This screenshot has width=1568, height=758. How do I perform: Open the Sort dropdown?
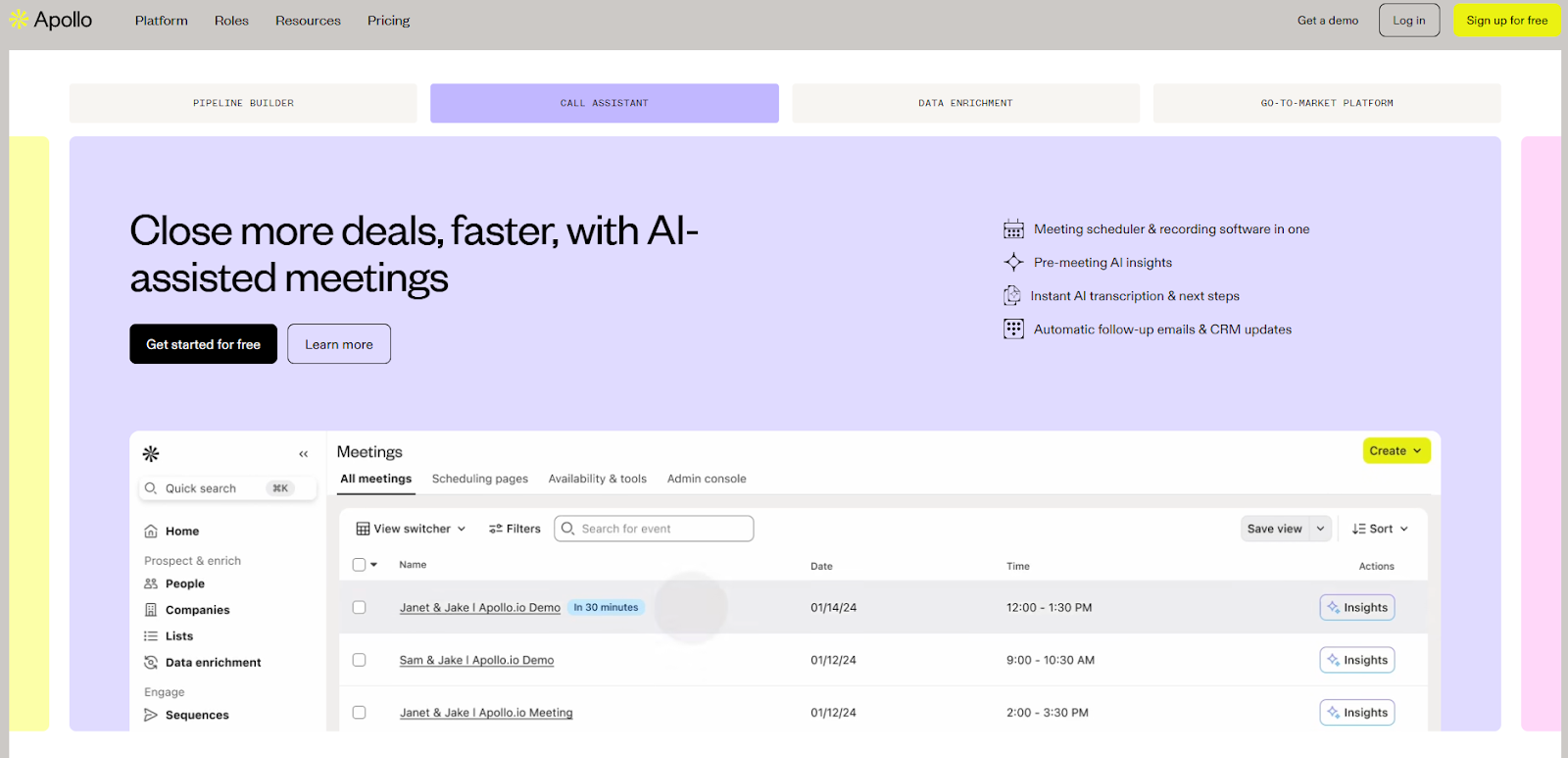coord(1380,529)
